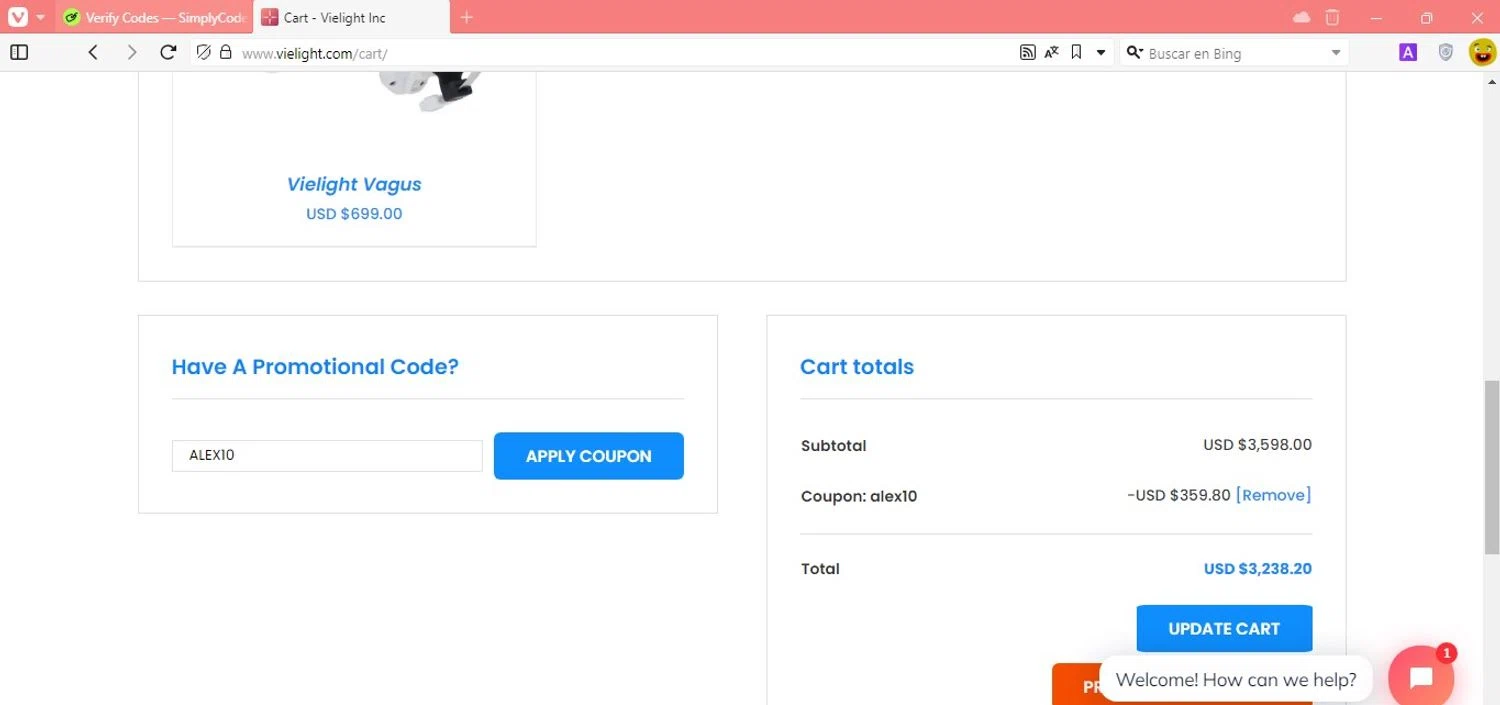Go back to previous page
Viewport: 1500px width, 705px height.
point(93,52)
